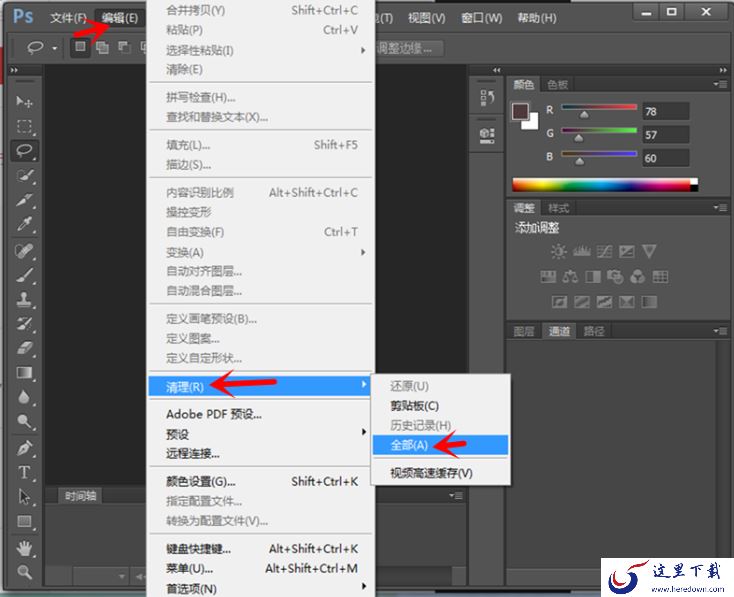This screenshot has width=734, height=597.
Task: Select the Horizontal Type tool
Action: (24, 472)
